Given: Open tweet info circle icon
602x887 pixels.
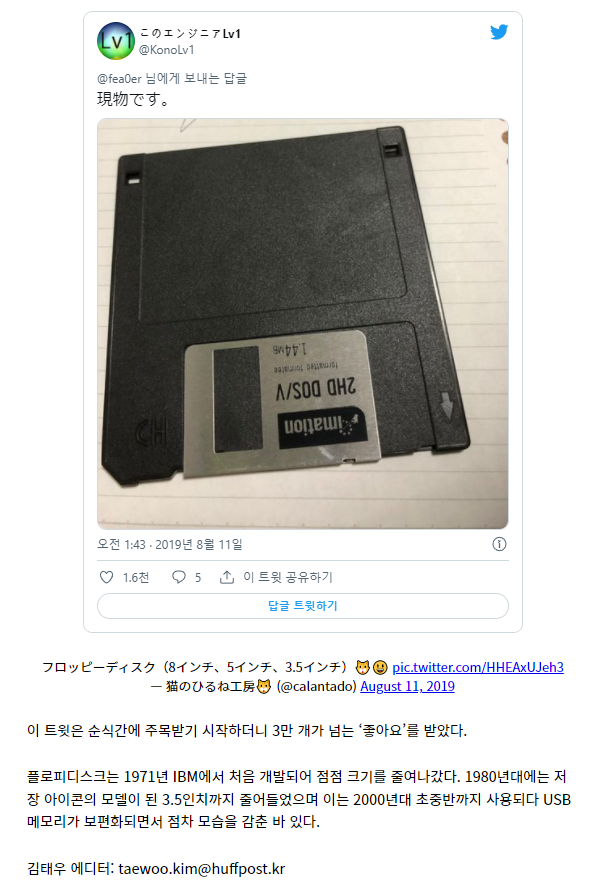Looking at the screenshot, I should click(x=499, y=544).
